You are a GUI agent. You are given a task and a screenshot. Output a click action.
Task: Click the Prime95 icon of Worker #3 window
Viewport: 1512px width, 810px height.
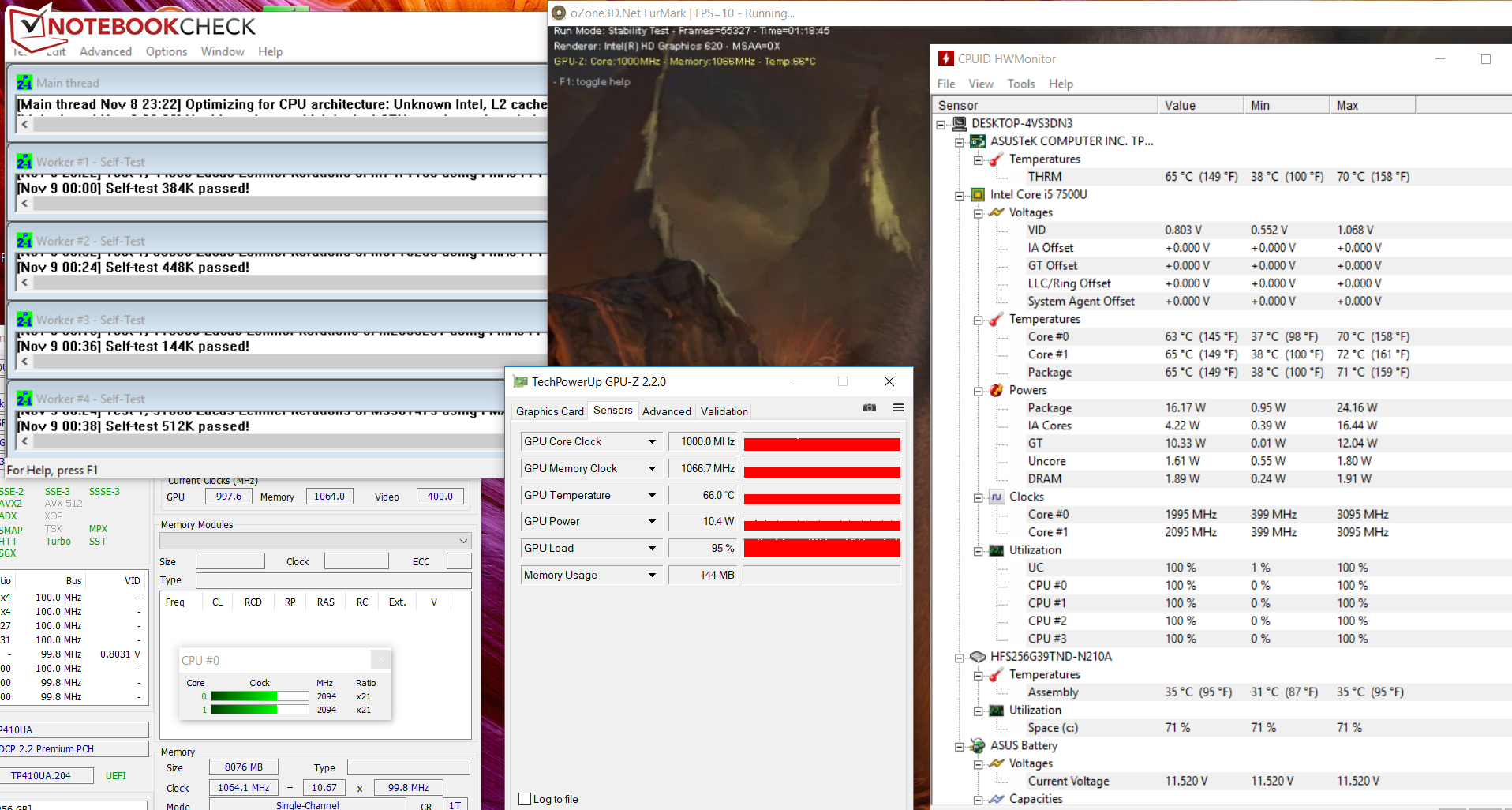(x=24, y=320)
